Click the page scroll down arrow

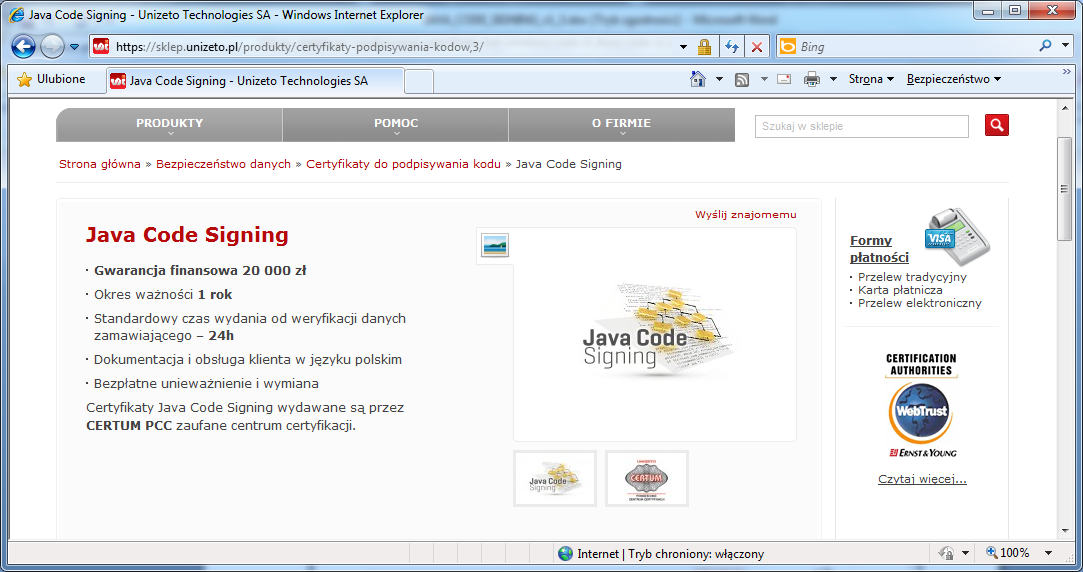click(1065, 531)
